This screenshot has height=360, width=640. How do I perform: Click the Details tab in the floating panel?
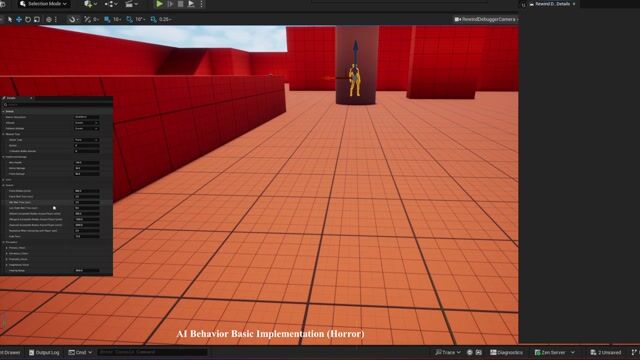point(11,98)
